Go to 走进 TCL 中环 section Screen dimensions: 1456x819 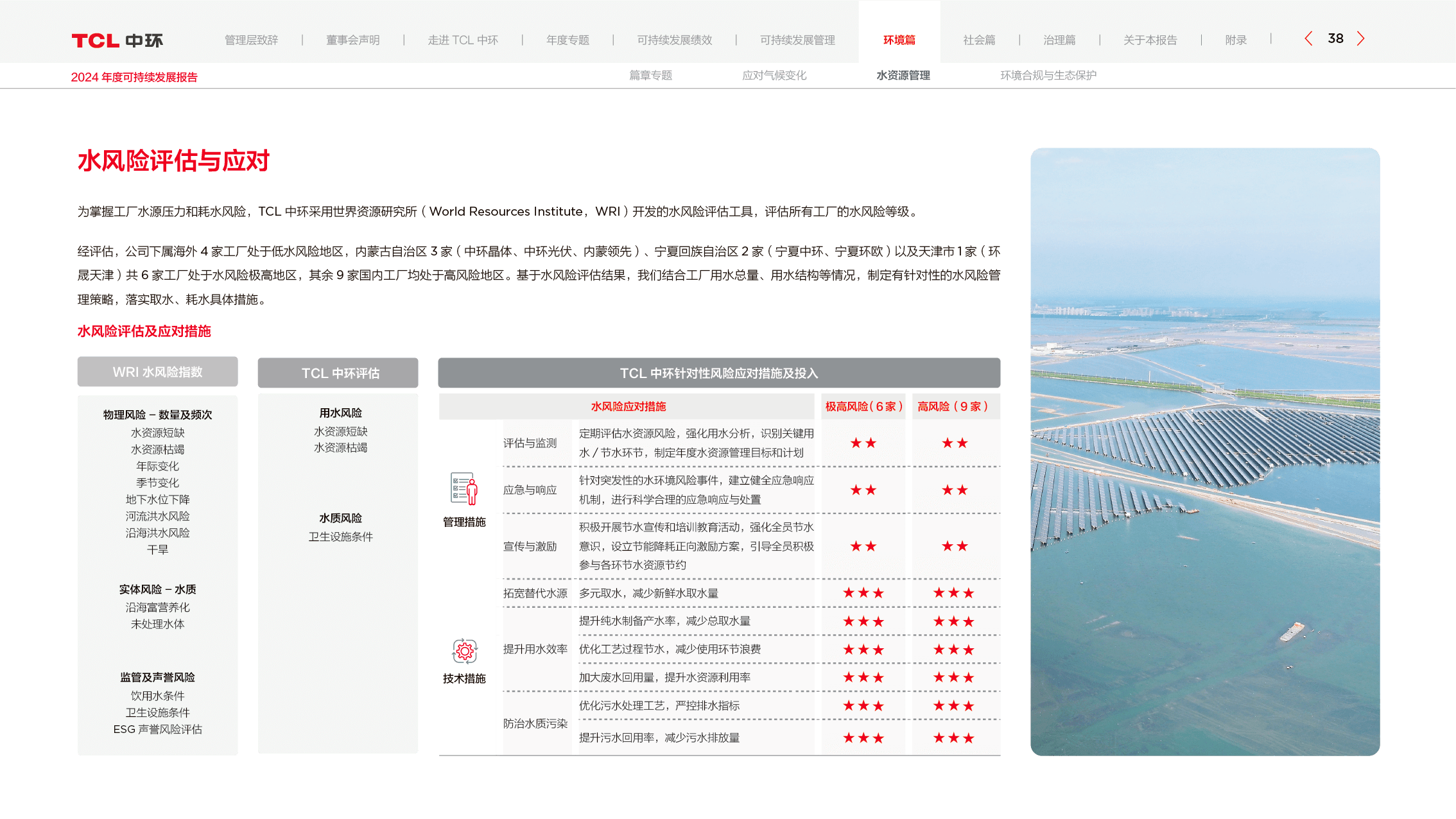point(463,40)
